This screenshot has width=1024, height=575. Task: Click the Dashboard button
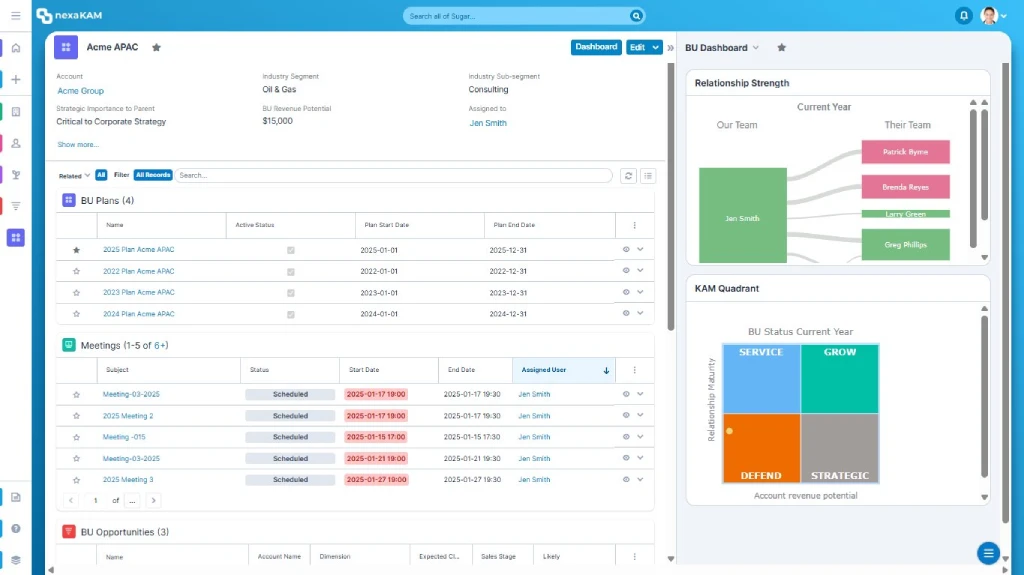point(596,47)
